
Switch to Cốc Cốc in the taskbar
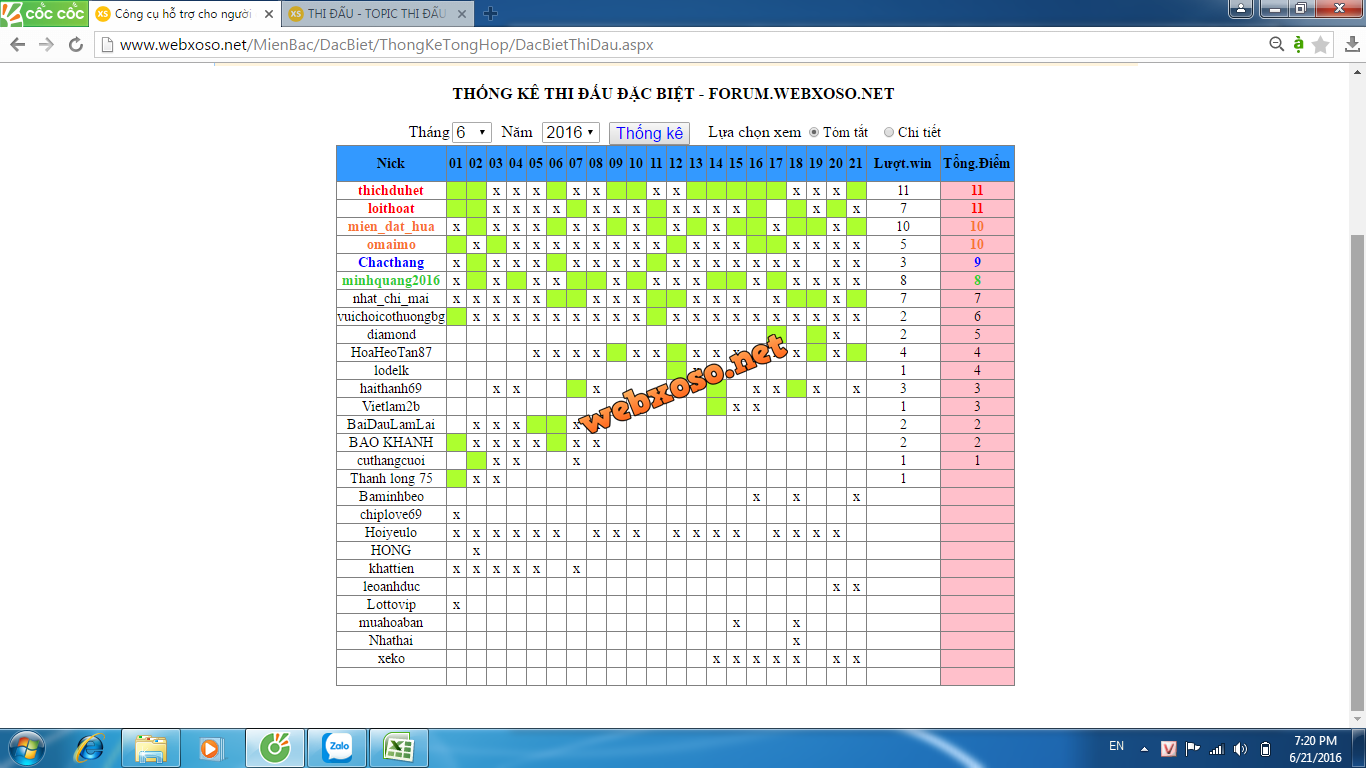[274, 748]
